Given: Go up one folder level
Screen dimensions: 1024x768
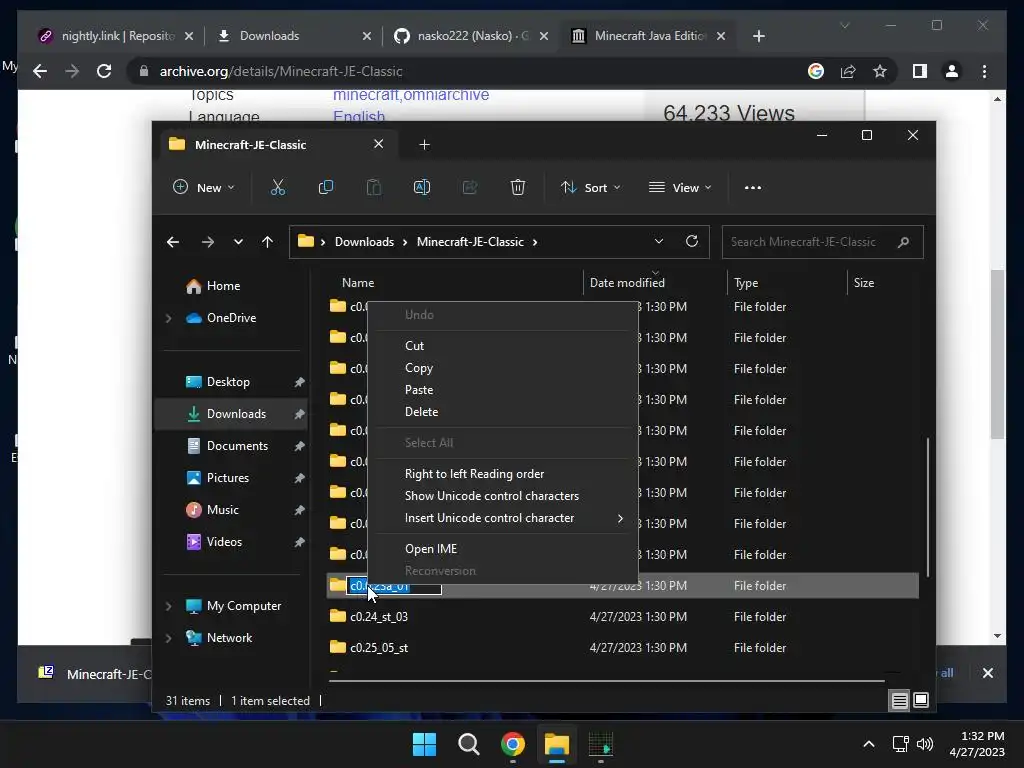Looking at the screenshot, I should coord(268,242).
